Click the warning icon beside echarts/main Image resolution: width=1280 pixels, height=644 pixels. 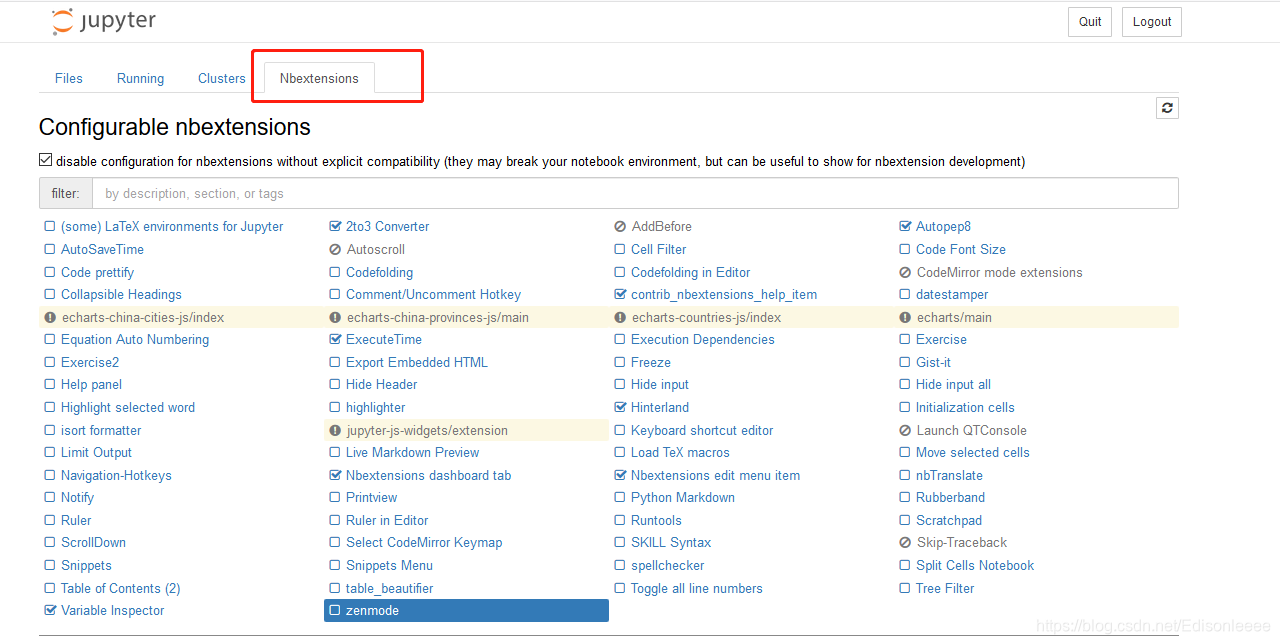click(x=906, y=318)
